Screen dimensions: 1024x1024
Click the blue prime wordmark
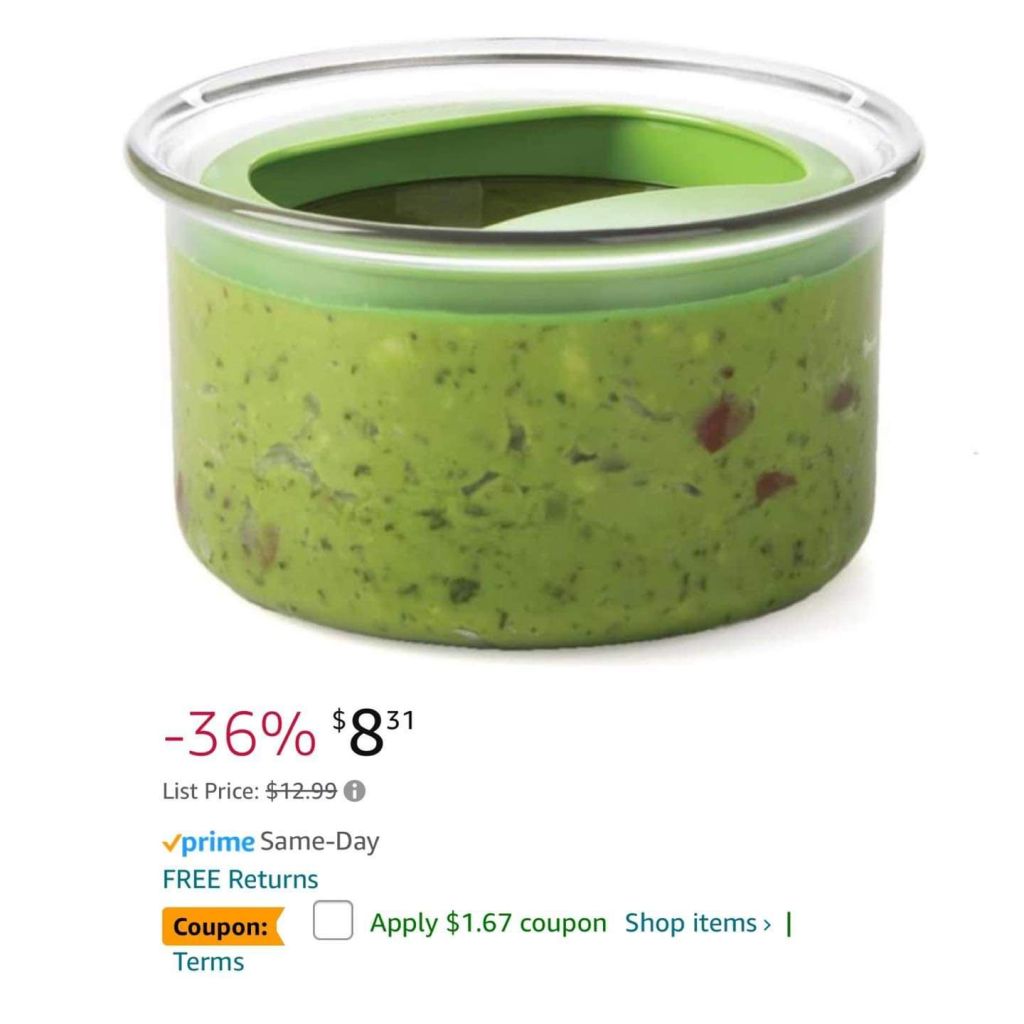218,844
